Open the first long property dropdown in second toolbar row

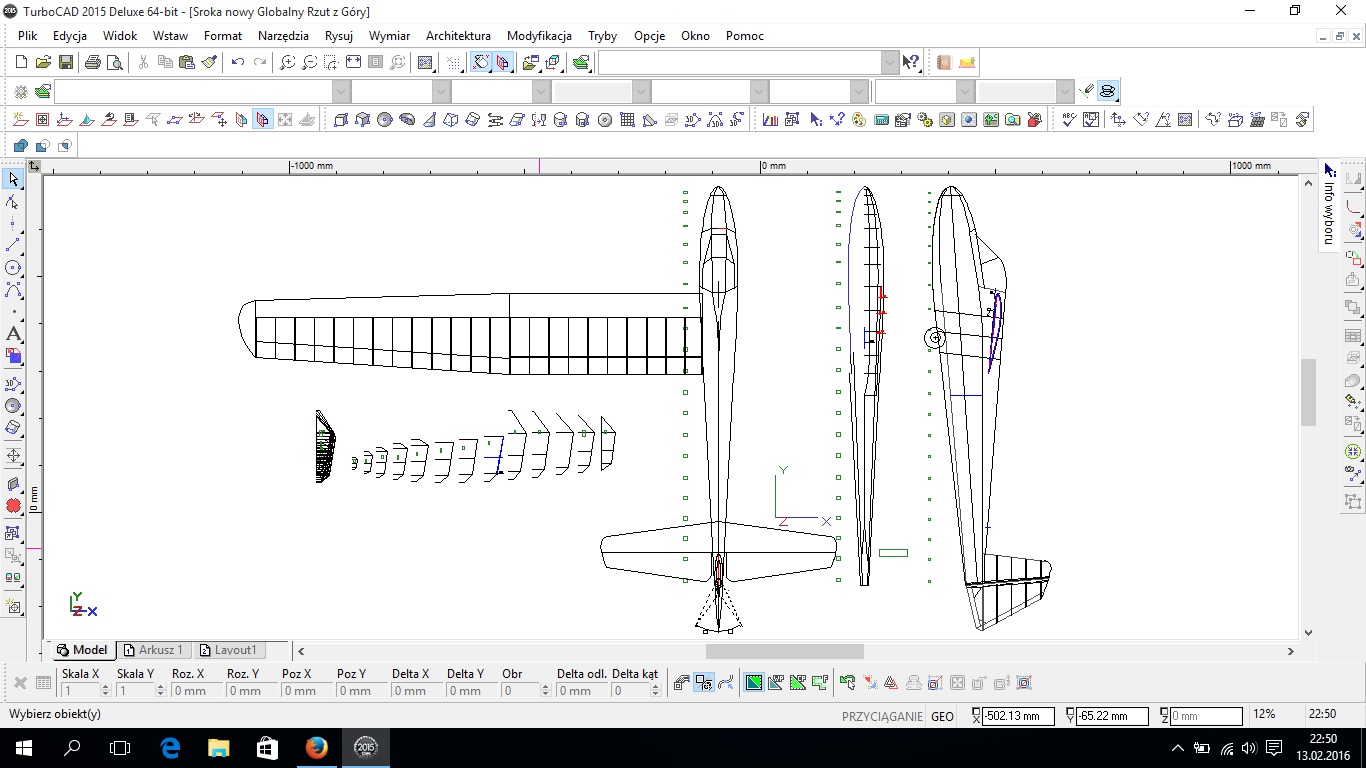pyautogui.click(x=341, y=92)
